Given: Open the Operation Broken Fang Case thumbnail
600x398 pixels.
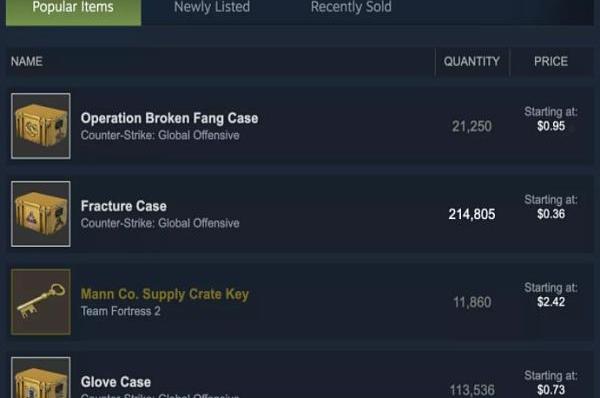Looking at the screenshot, I should pyautogui.click(x=41, y=126).
